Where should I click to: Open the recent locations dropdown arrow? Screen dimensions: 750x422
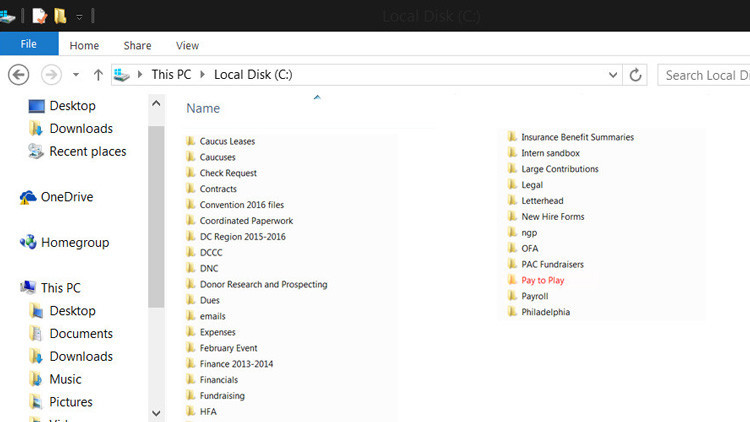pyautogui.click(x=76, y=75)
